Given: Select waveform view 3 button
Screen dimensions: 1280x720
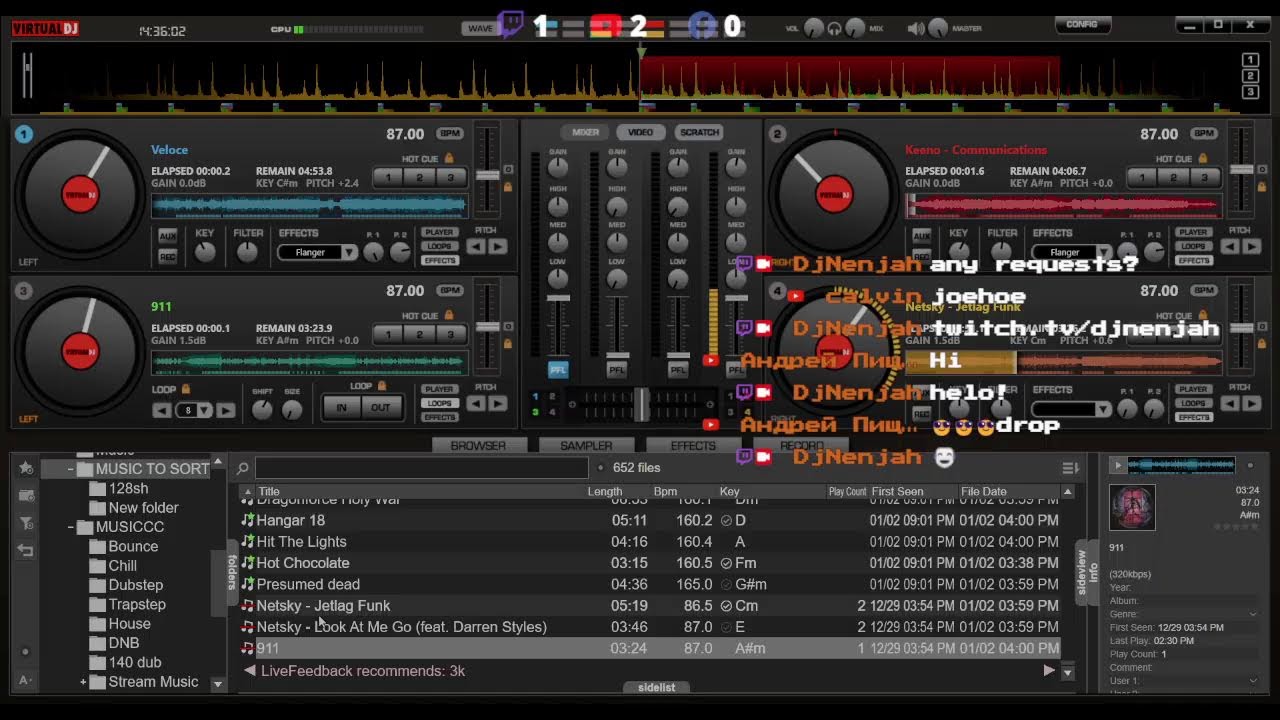Looking at the screenshot, I should click(1249, 92).
